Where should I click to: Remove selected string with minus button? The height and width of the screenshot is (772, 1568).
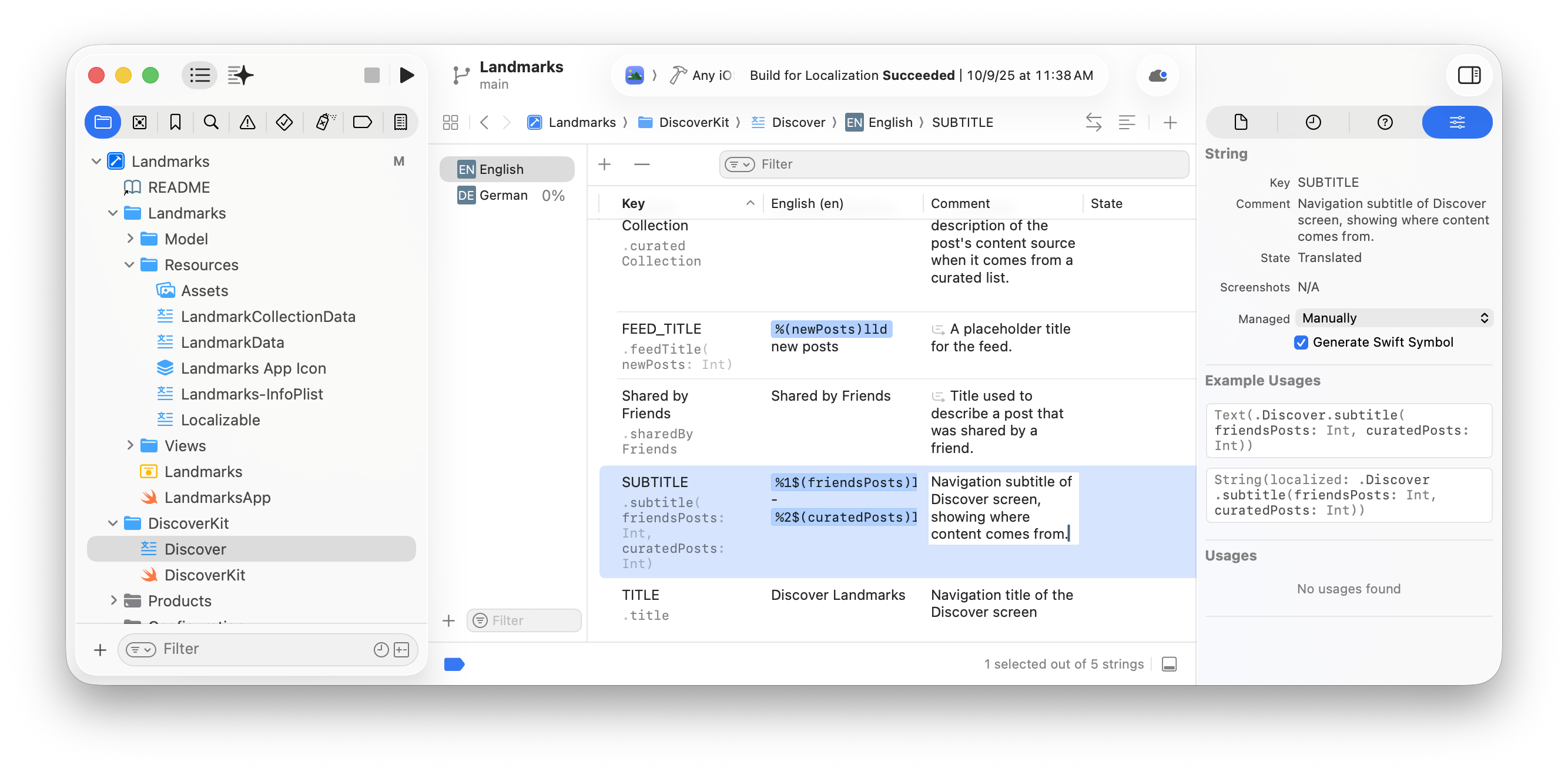642,165
